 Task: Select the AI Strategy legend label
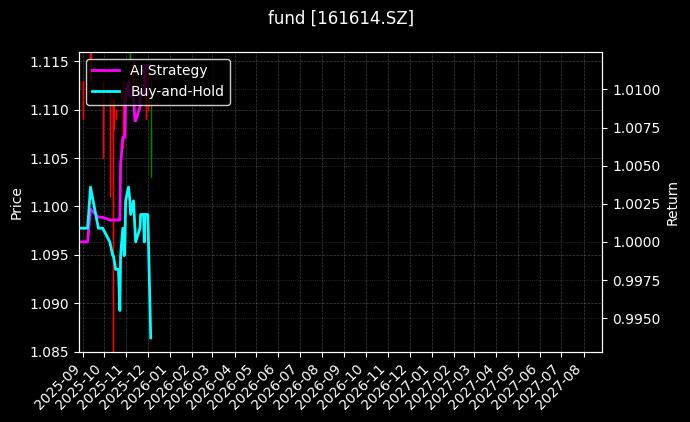[x=169, y=70]
